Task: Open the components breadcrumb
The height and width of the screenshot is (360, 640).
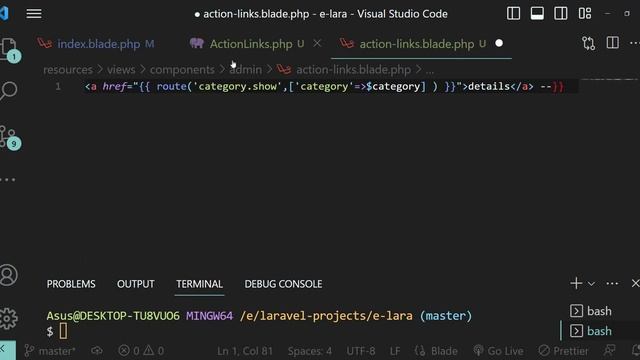Action: point(182,70)
